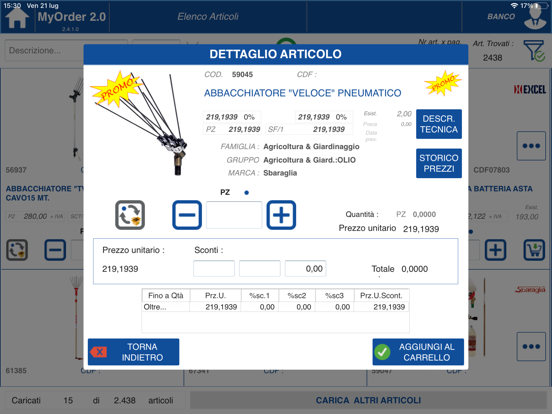Tap the Wi-Fi status icon
Image resolution: width=552 pixels, height=414 pixels.
click(x=514, y=6)
